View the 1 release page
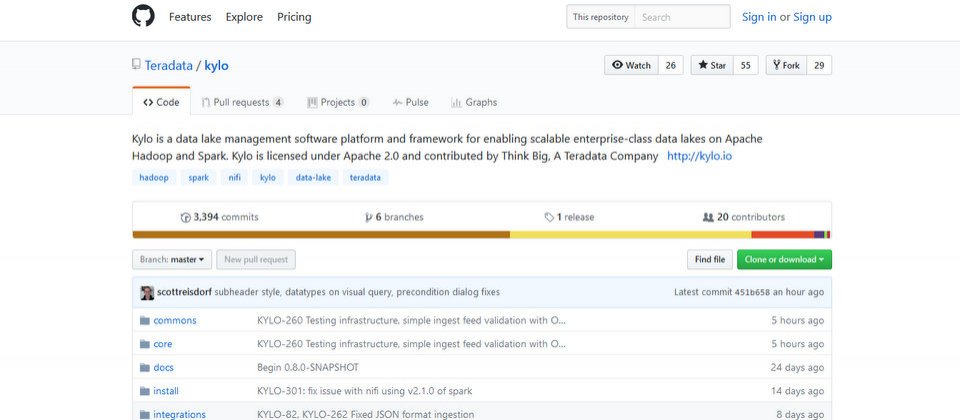 569,217
